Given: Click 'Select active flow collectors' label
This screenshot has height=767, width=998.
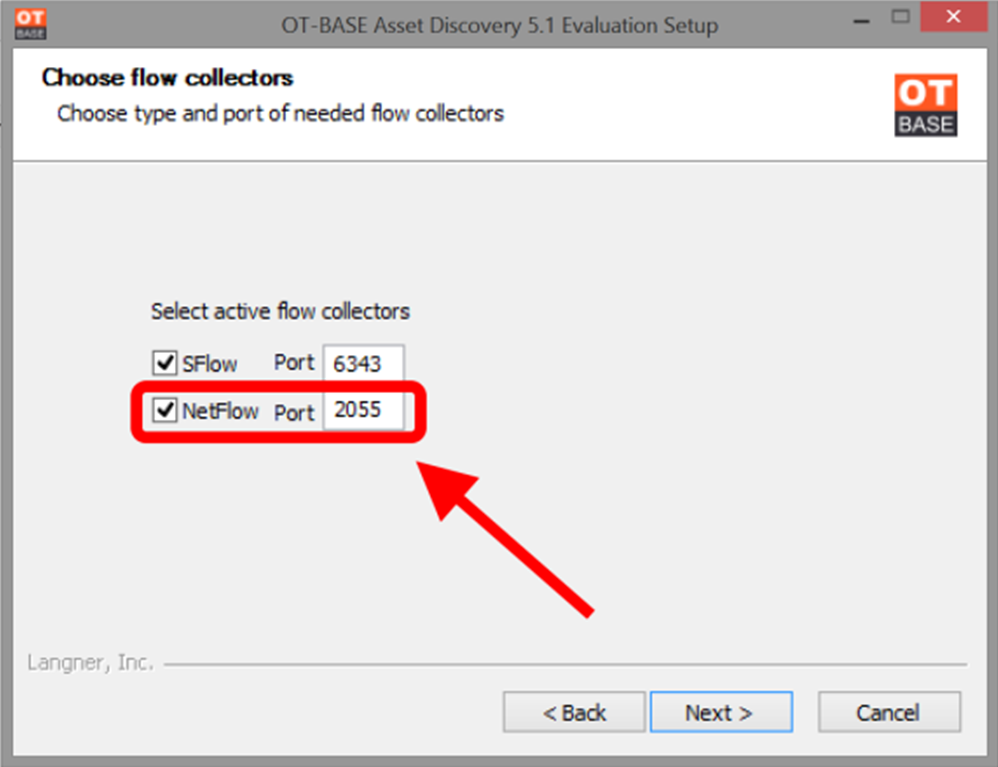Looking at the screenshot, I should tap(280, 311).
